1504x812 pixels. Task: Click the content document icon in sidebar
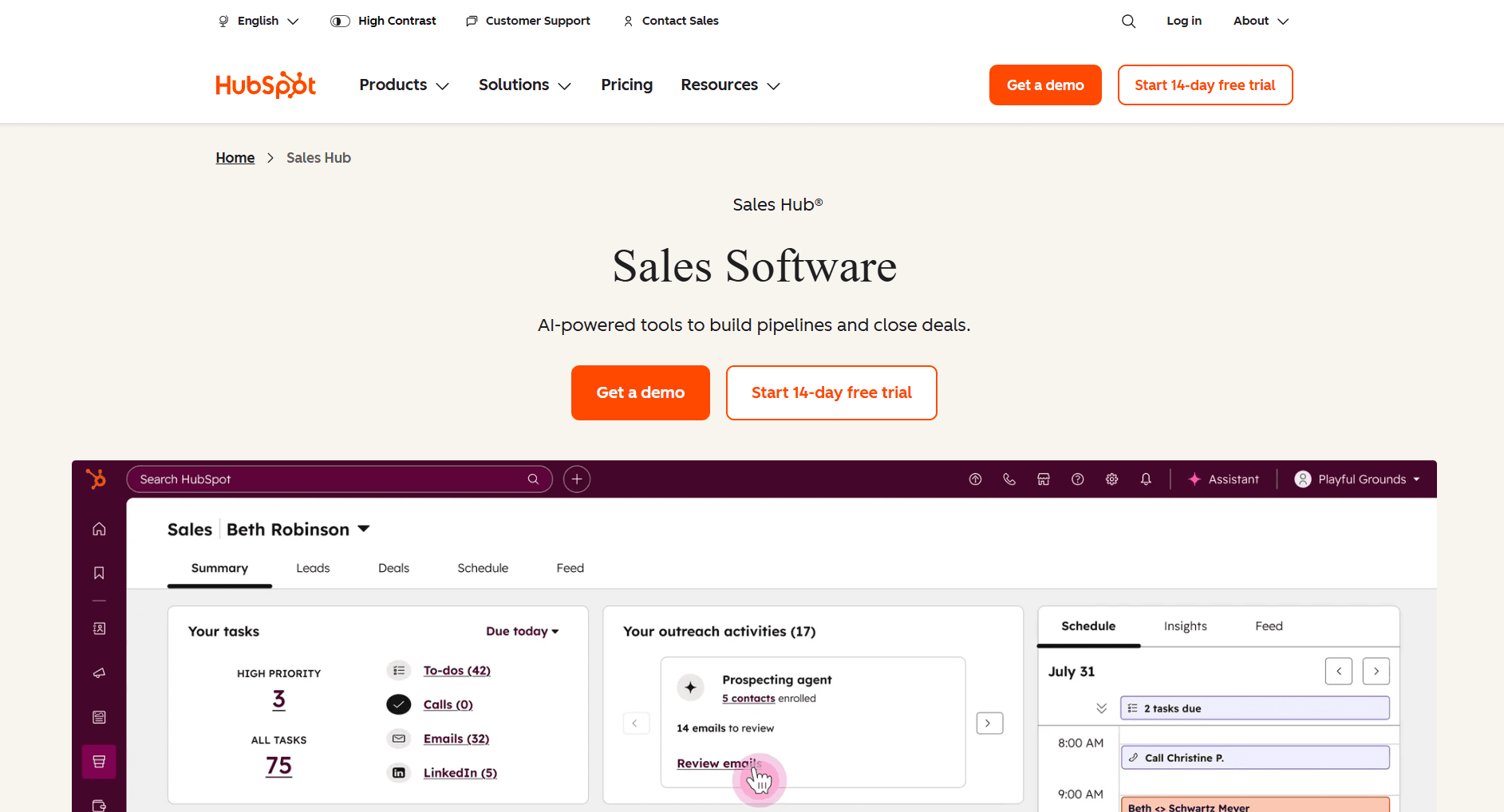point(99,717)
